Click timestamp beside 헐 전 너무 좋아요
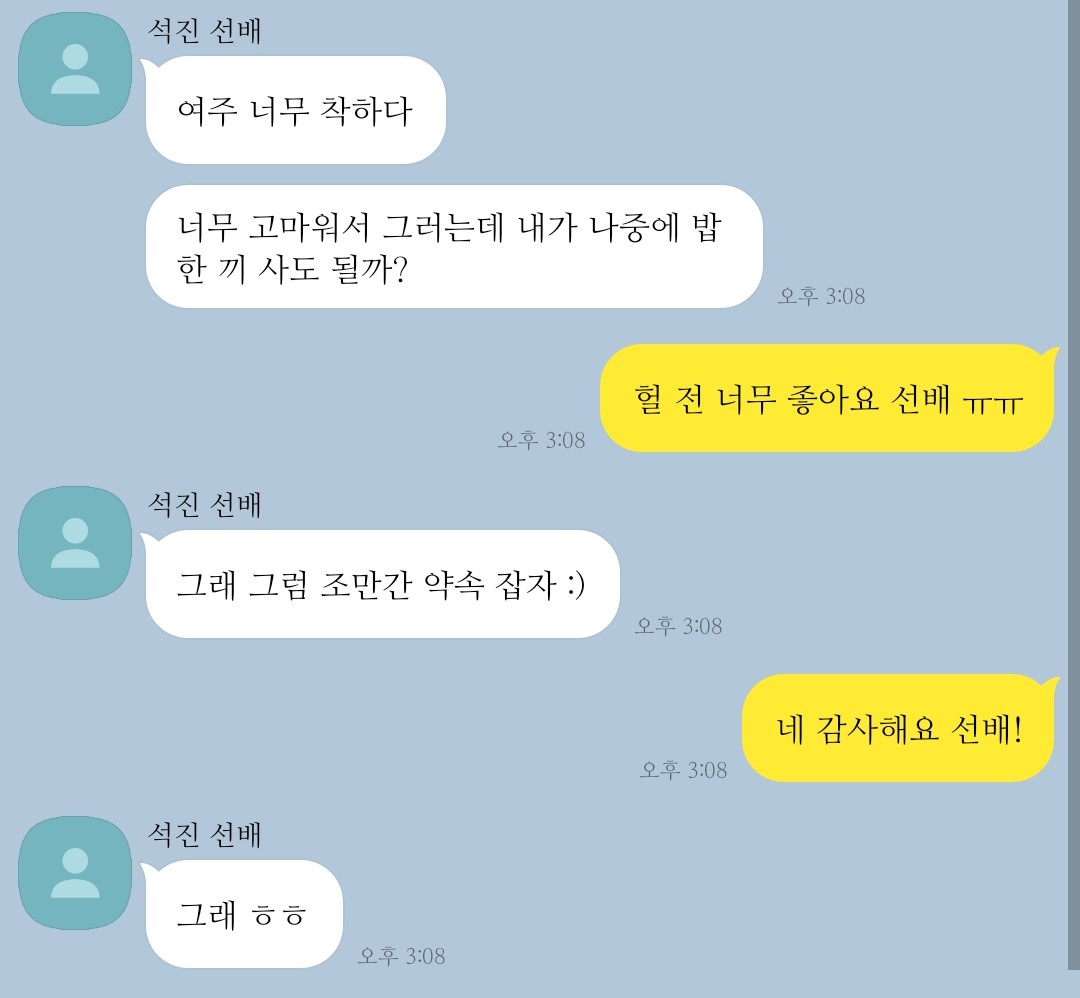Screen dimensions: 1080x998 click(541, 440)
